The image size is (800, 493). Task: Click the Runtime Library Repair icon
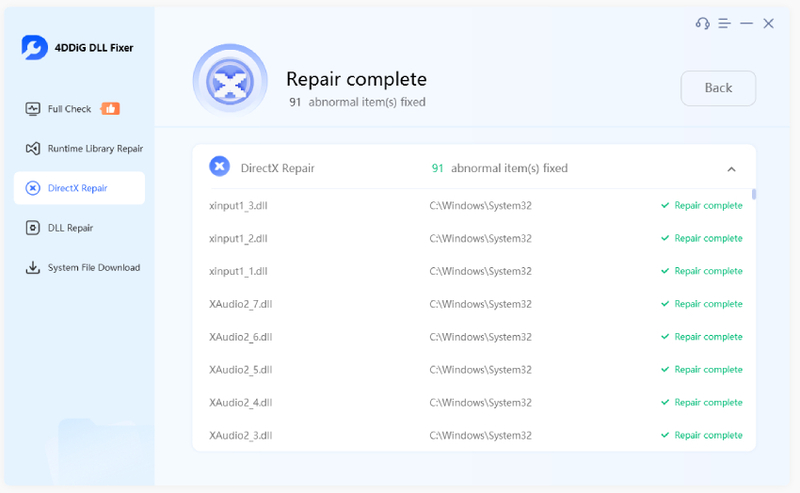33,149
